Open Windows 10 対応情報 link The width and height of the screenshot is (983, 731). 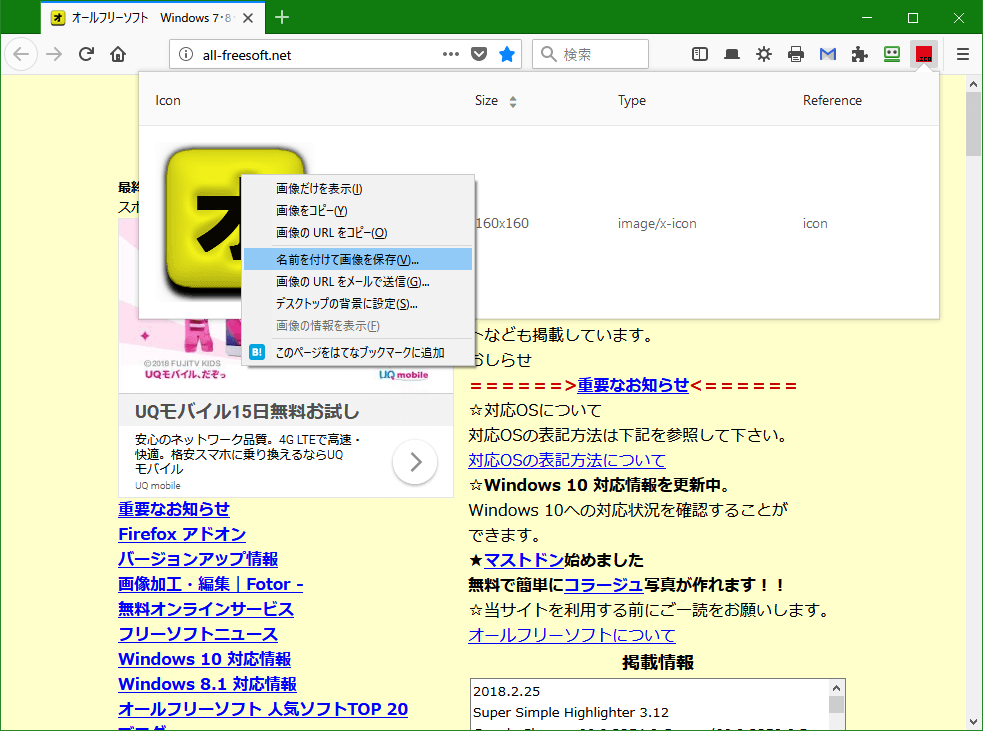tap(204, 660)
